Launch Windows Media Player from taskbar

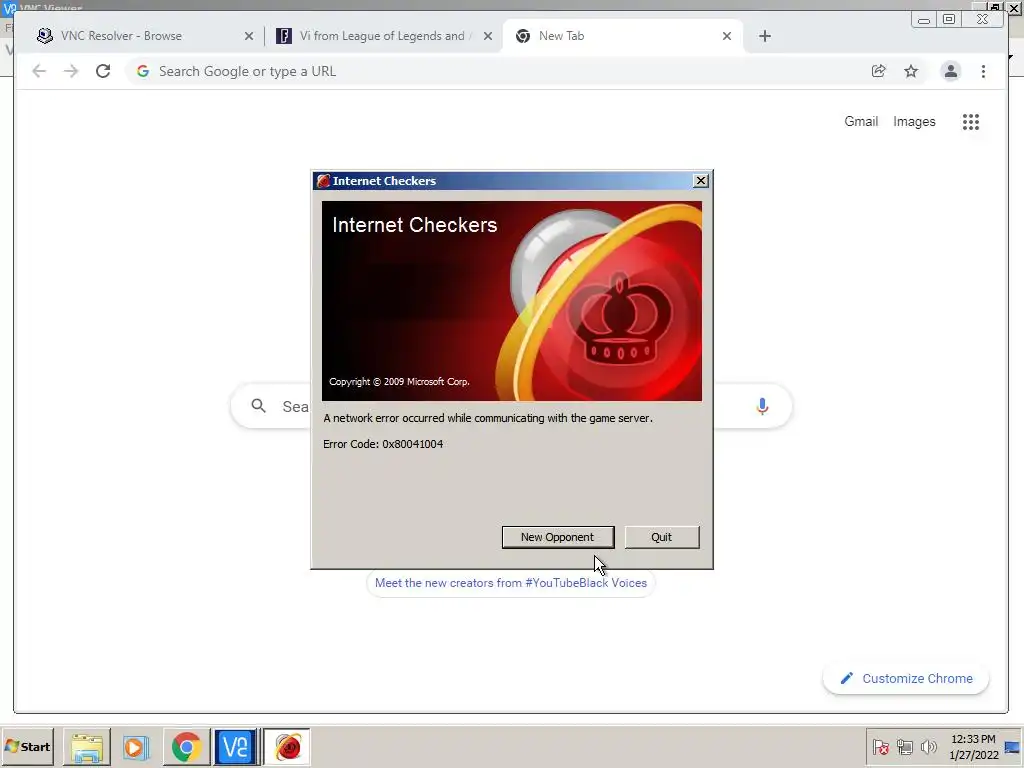(x=136, y=747)
